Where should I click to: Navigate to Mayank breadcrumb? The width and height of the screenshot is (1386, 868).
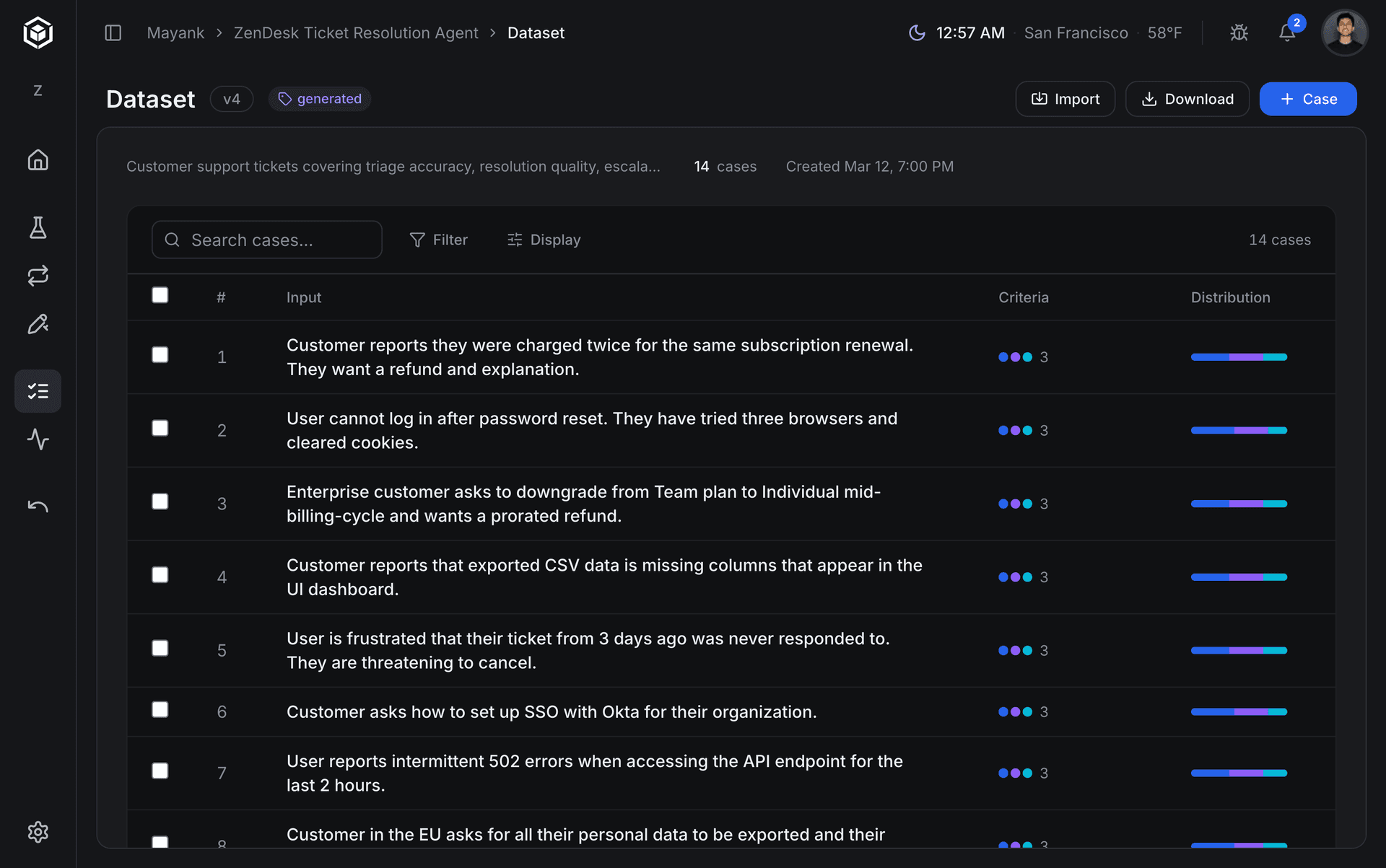coord(175,32)
